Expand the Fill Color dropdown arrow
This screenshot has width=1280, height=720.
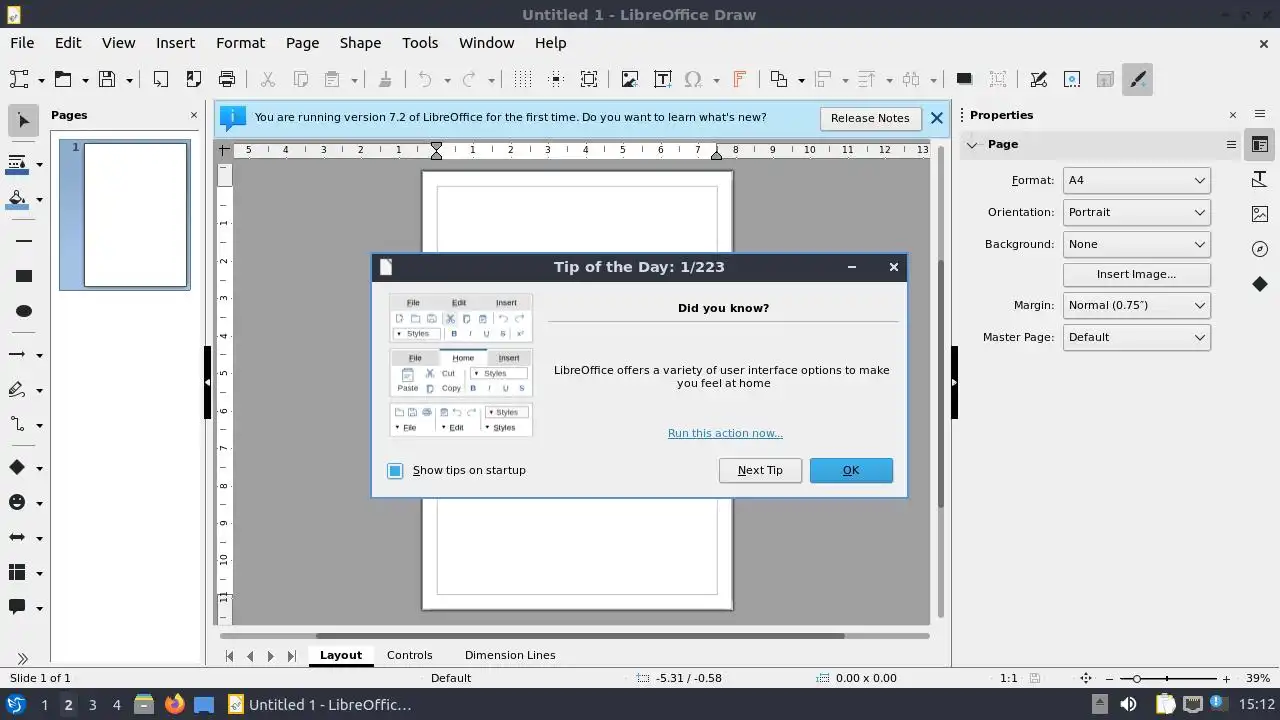click(x=40, y=199)
